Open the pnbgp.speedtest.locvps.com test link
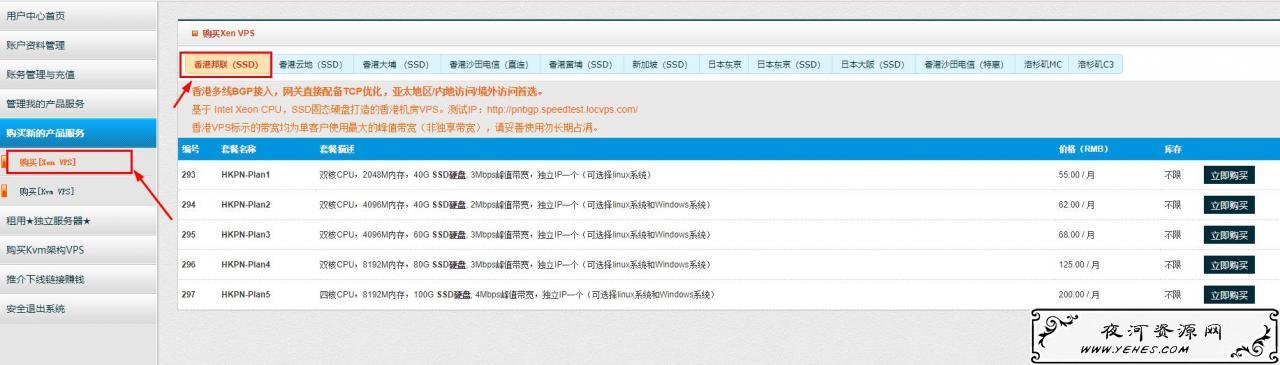 pos(562,109)
